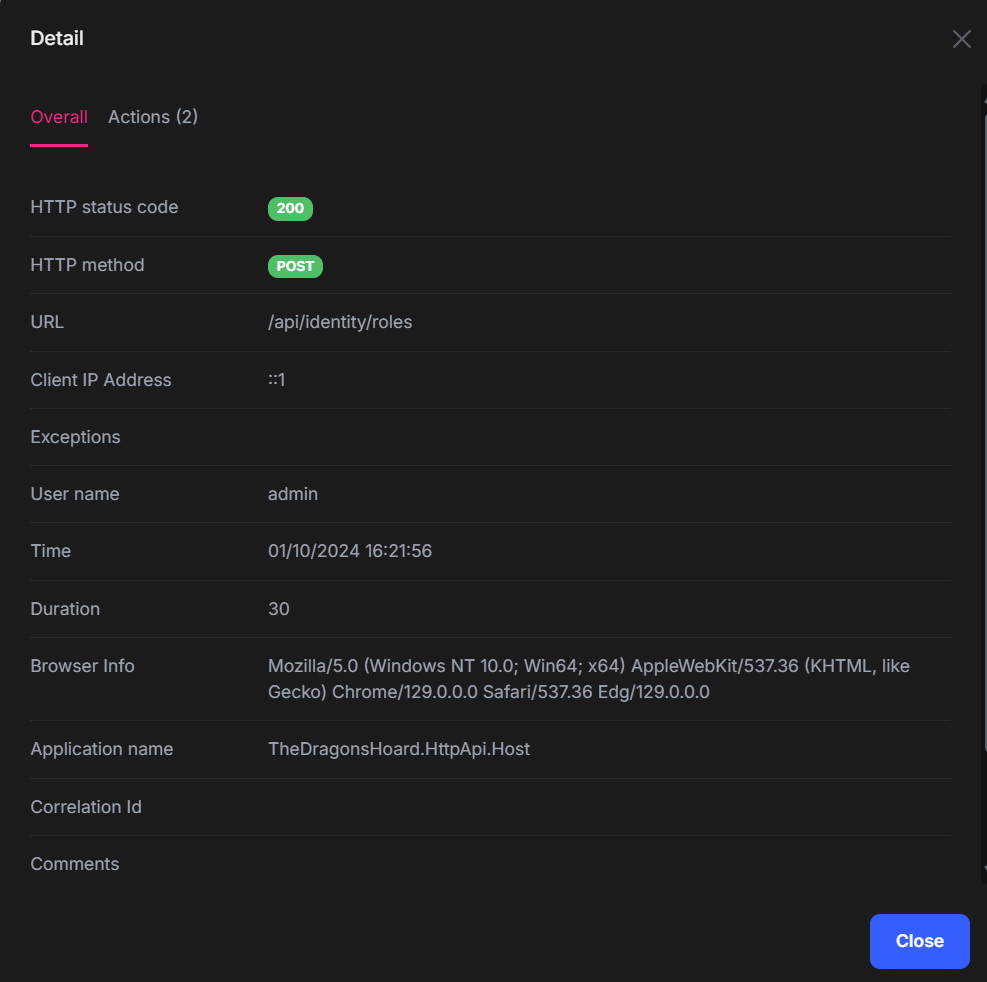This screenshot has height=982, width=987.
Task: Switch to the Actions (2) tab
Action: [153, 117]
